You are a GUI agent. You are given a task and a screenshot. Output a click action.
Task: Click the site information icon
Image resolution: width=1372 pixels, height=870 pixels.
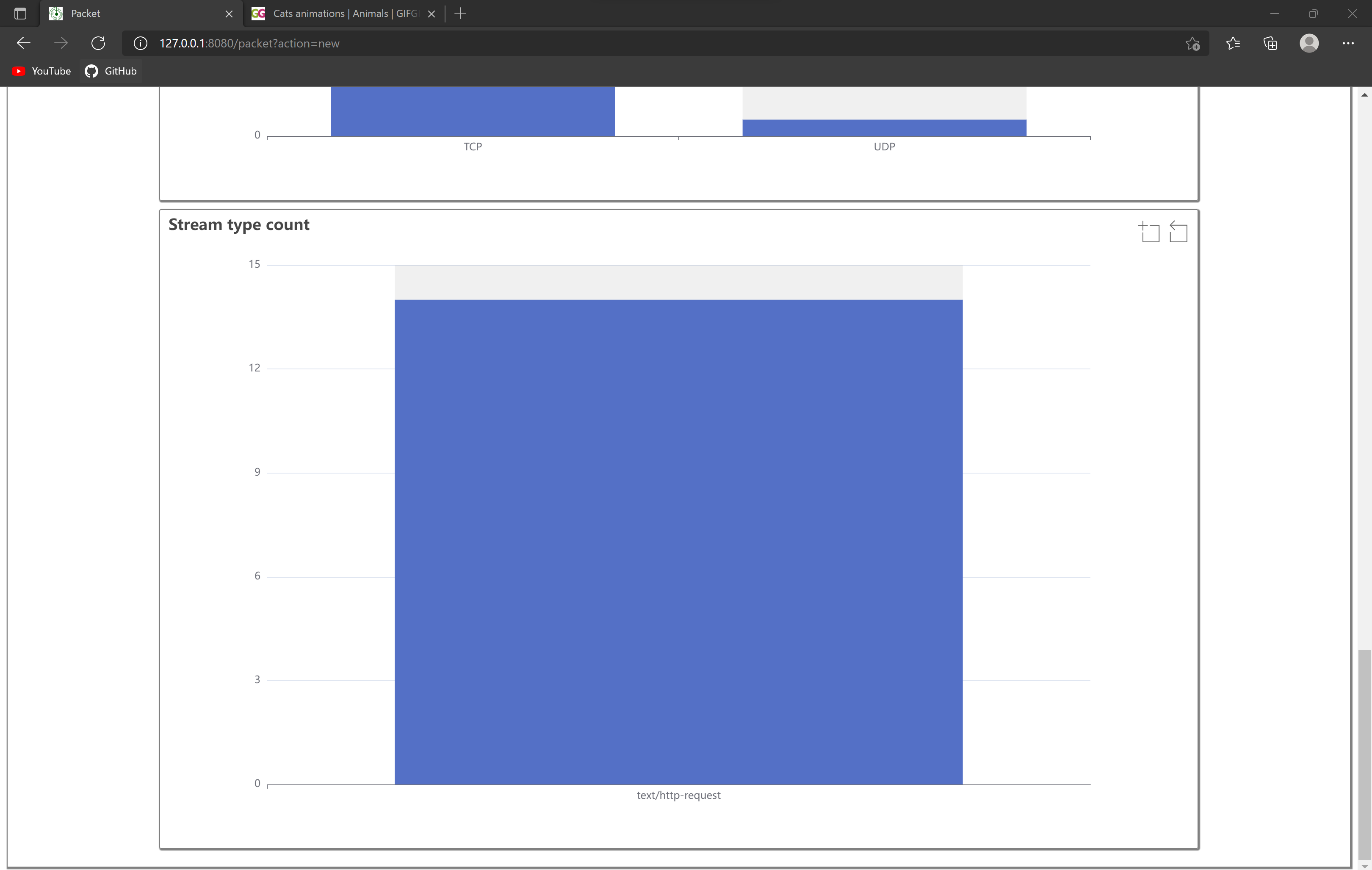point(140,43)
